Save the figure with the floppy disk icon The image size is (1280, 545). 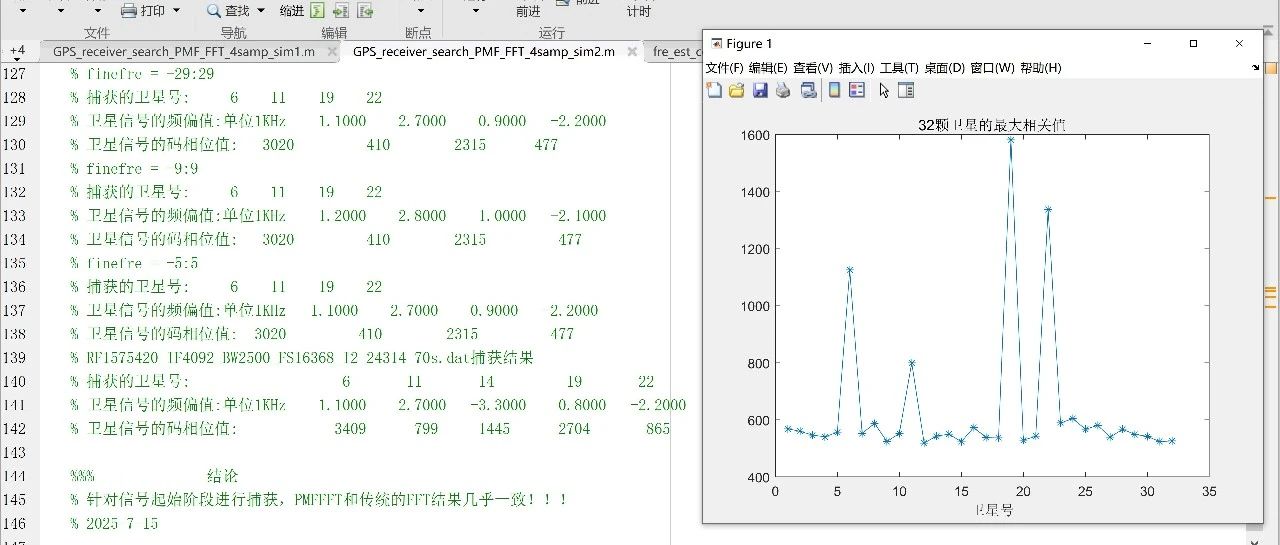[x=760, y=91]
